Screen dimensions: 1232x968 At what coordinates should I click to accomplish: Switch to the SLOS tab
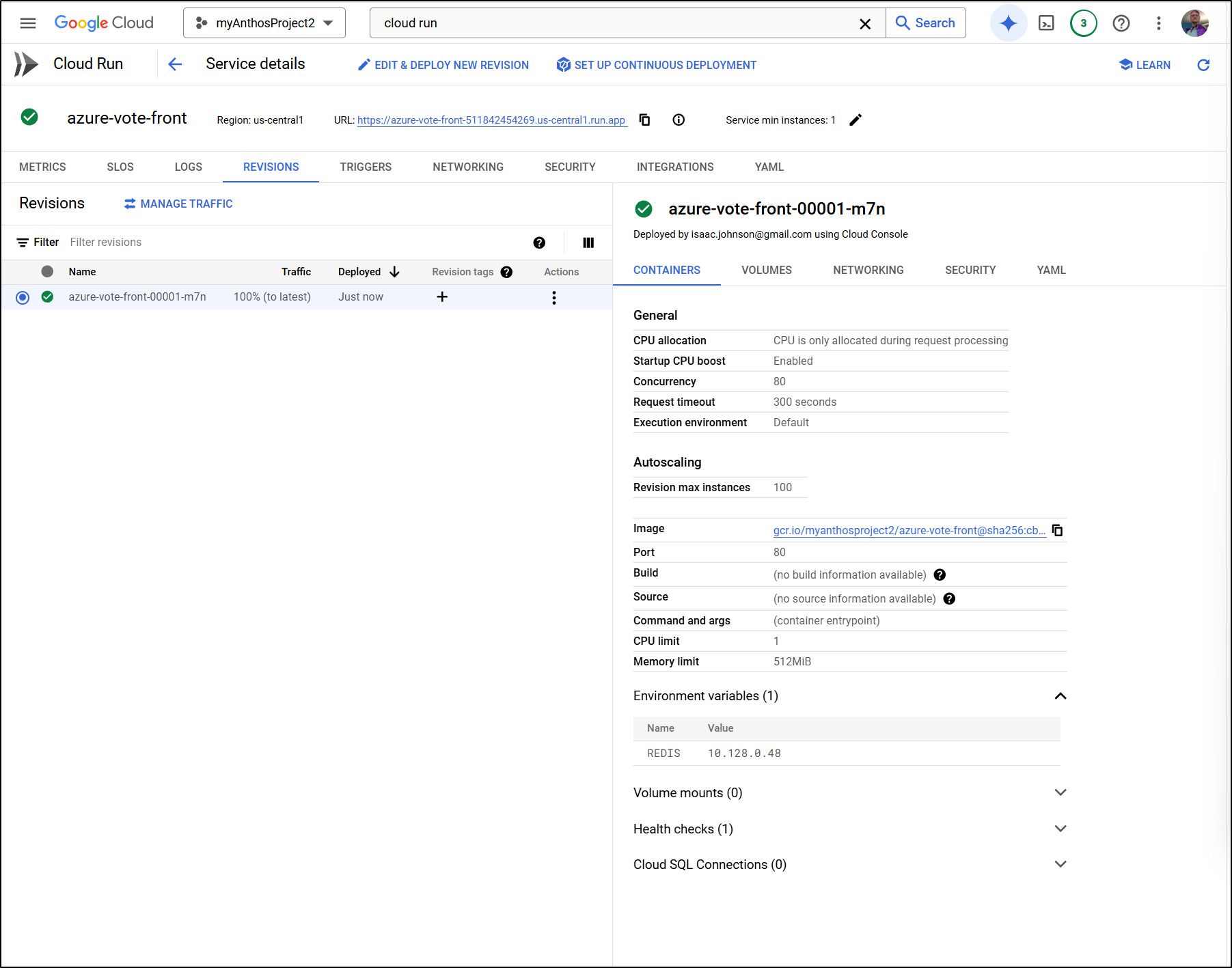coord(120,167)
